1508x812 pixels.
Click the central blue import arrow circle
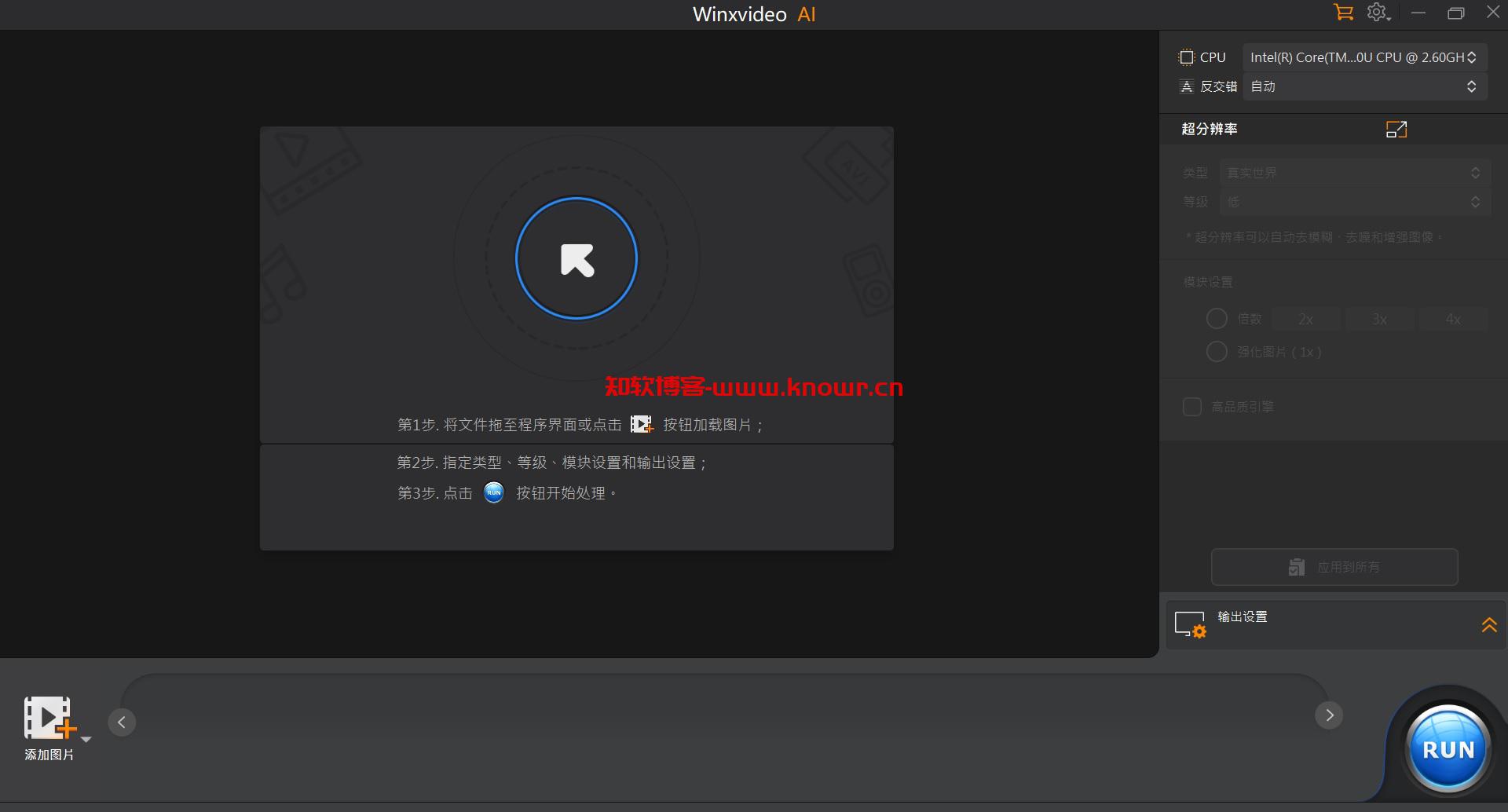[576, 258]
